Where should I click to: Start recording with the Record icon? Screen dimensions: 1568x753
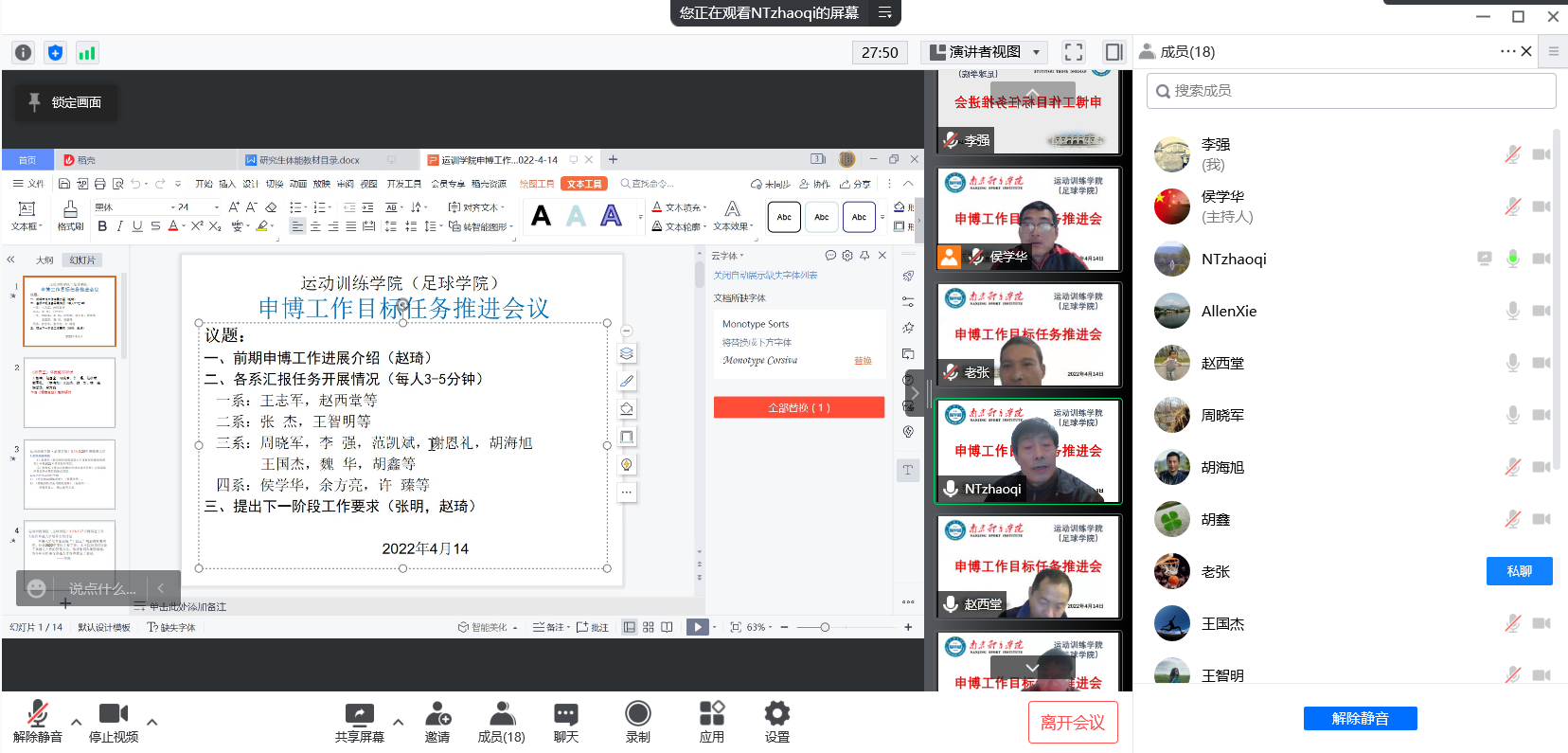[x=637, y=715]
